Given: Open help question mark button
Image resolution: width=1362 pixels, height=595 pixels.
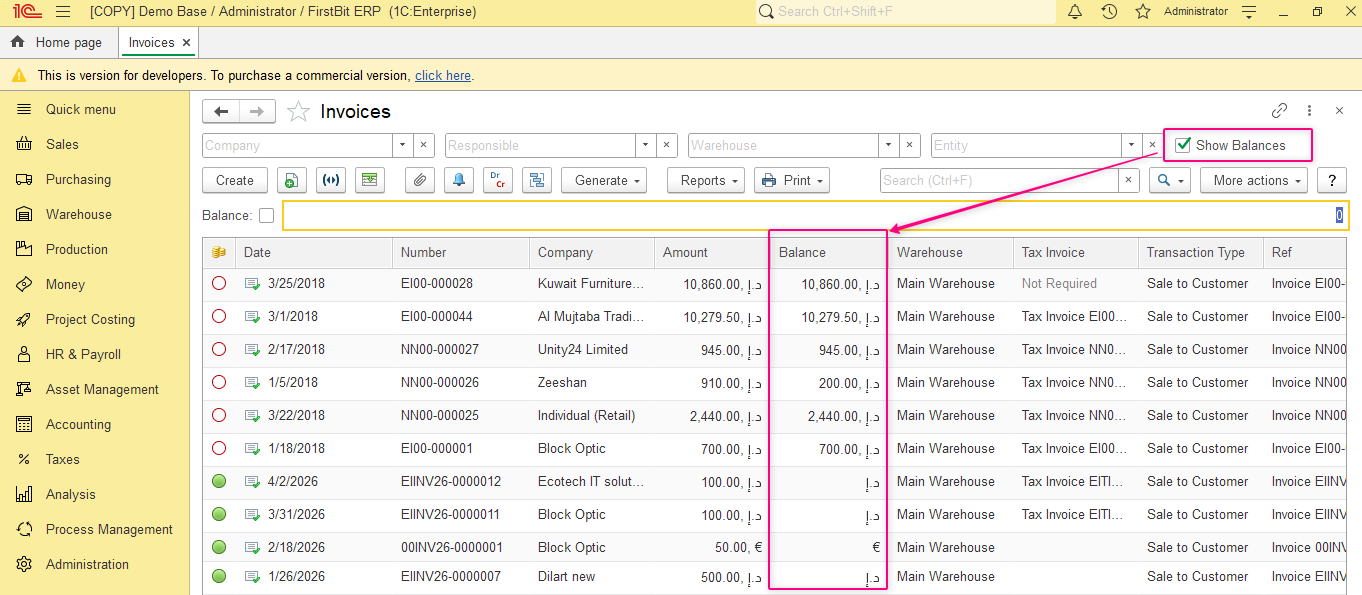Looking at the screenshot, I should (1331, 180).
